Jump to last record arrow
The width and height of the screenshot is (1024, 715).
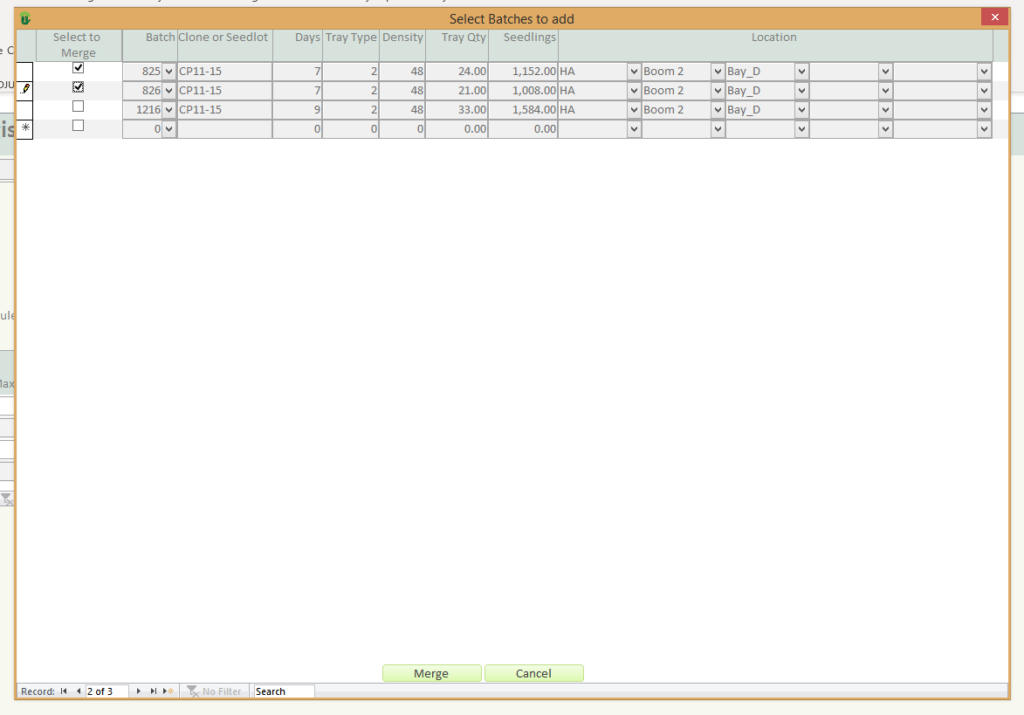click(153, 691)
